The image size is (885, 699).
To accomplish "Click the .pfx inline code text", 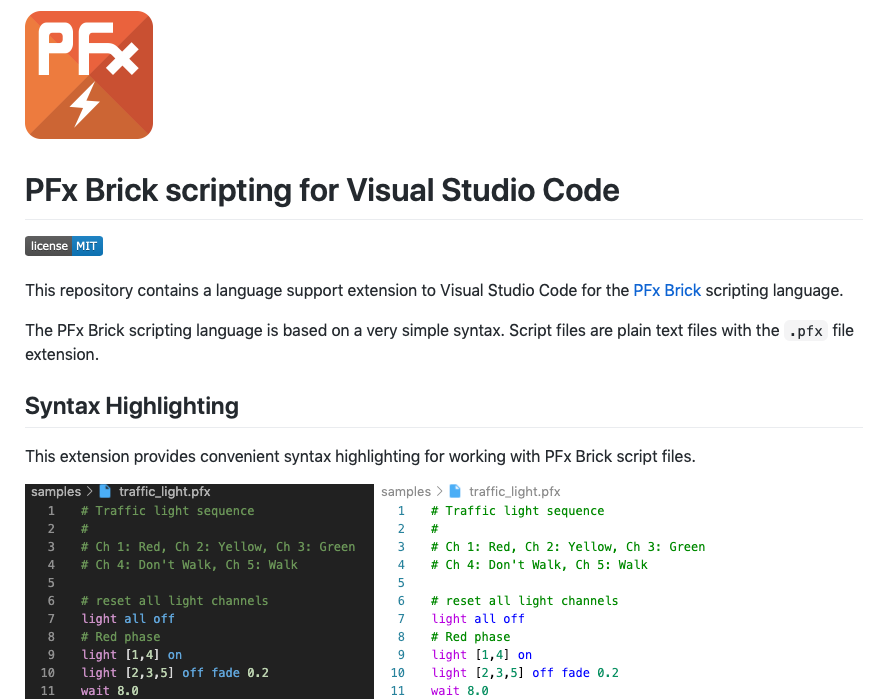I will [806, 331].
